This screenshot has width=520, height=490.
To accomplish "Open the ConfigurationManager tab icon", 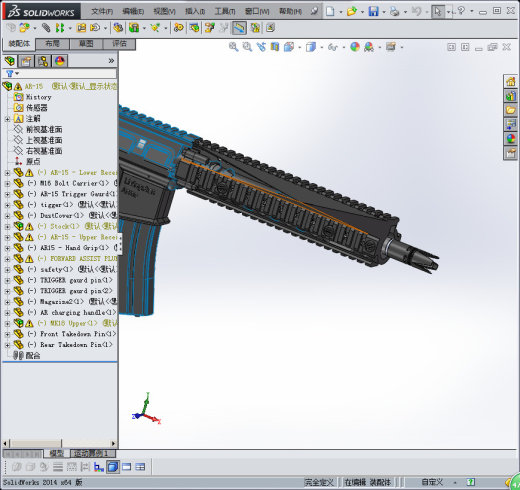I will click(43, 61).
